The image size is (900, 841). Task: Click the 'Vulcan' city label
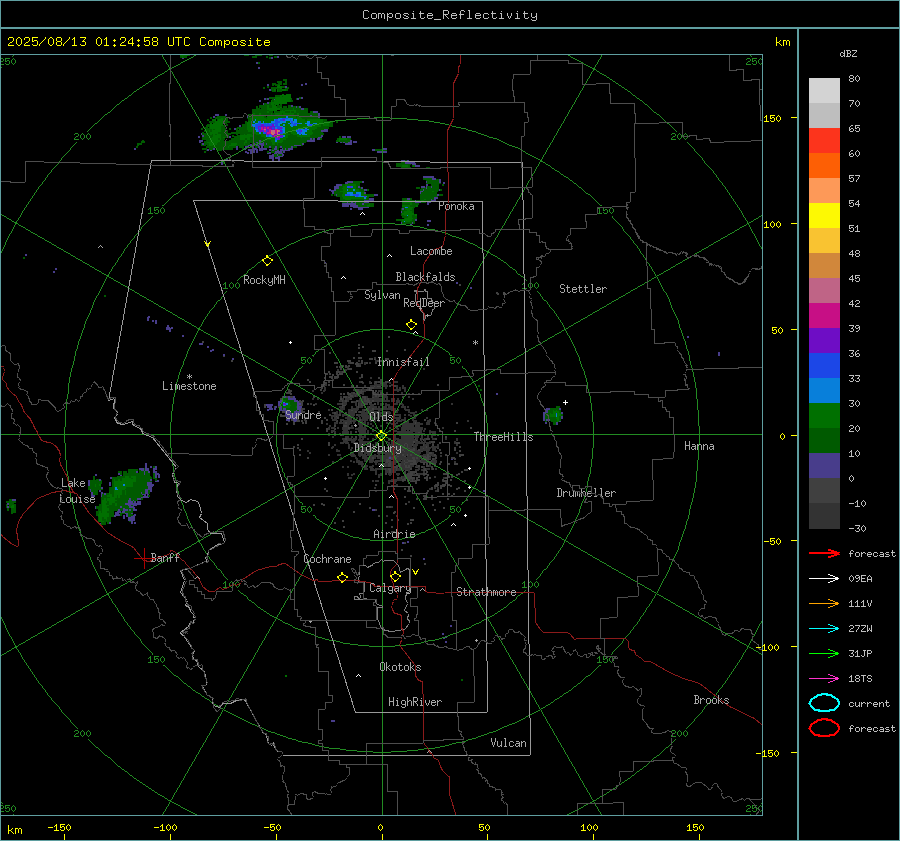coord(508,743)
